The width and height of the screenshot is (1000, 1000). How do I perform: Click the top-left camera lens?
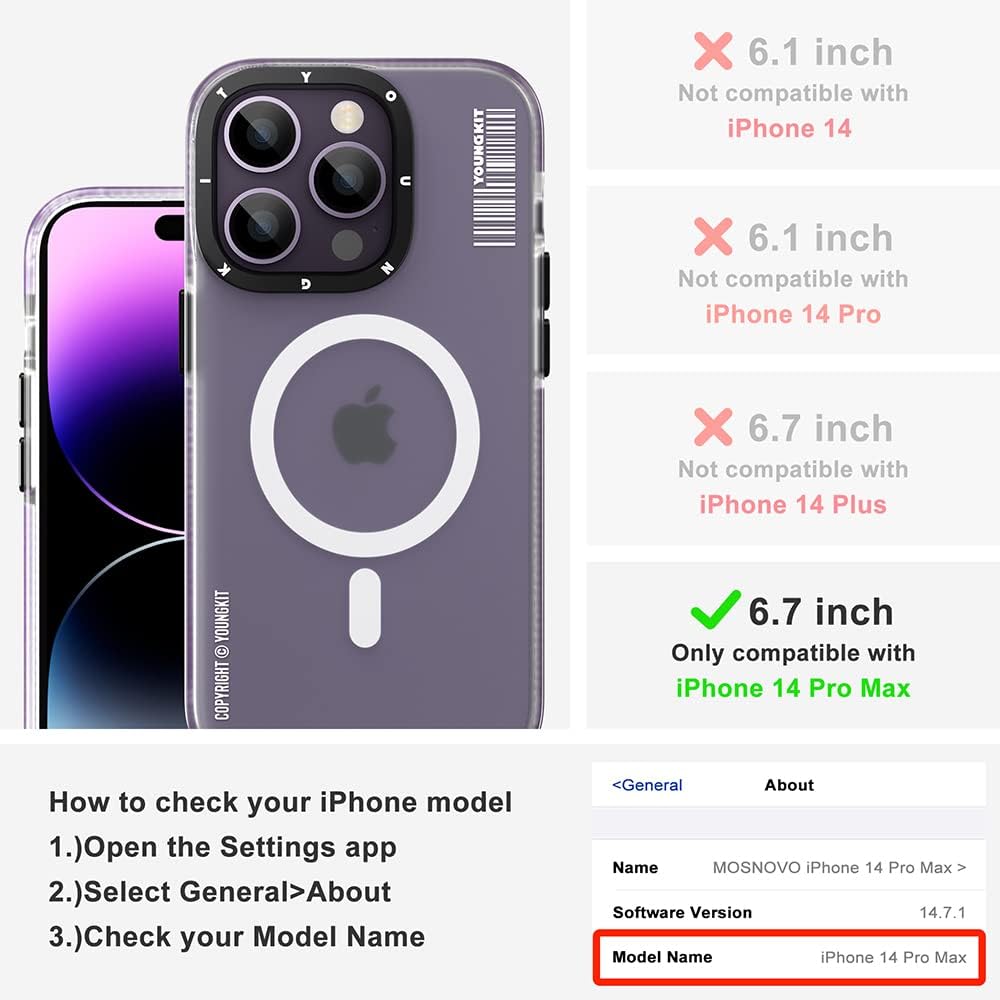261,135
